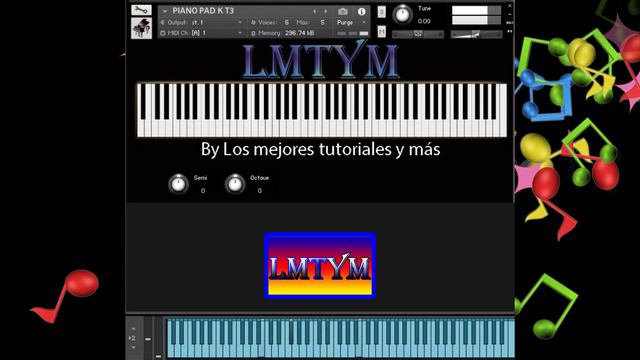Shift keyboard octave down with lower arrow
This screenshot has width=640, height=360.
click(133, 347)
